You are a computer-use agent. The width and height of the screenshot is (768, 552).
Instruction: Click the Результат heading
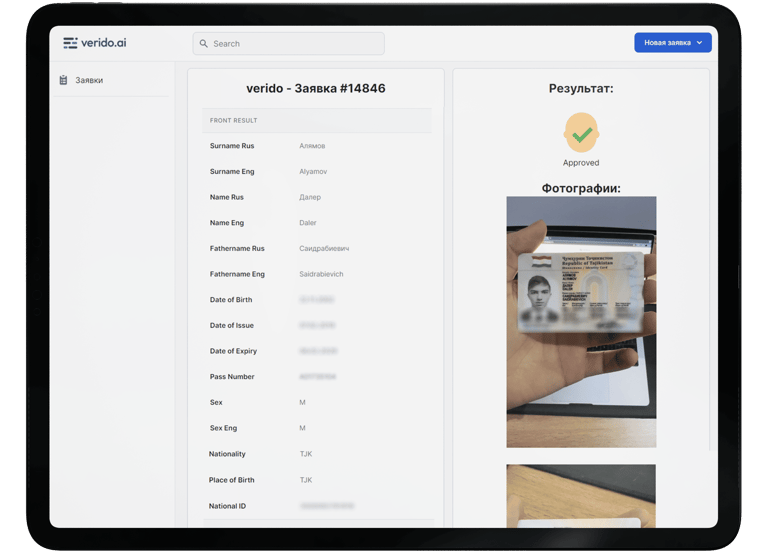(x=581, y=89)
